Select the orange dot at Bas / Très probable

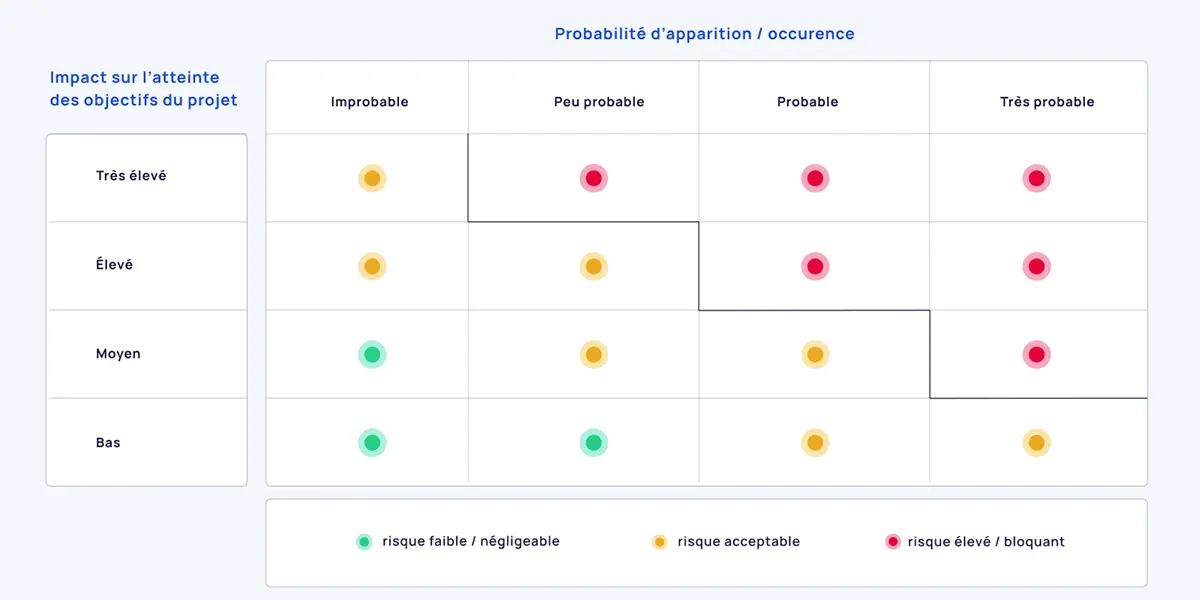tap(1036, 442)
